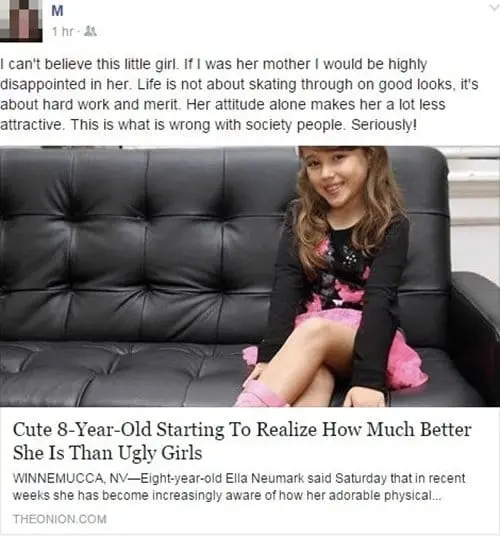Click the friends audience icon beside timestamp

pos(90,31)
